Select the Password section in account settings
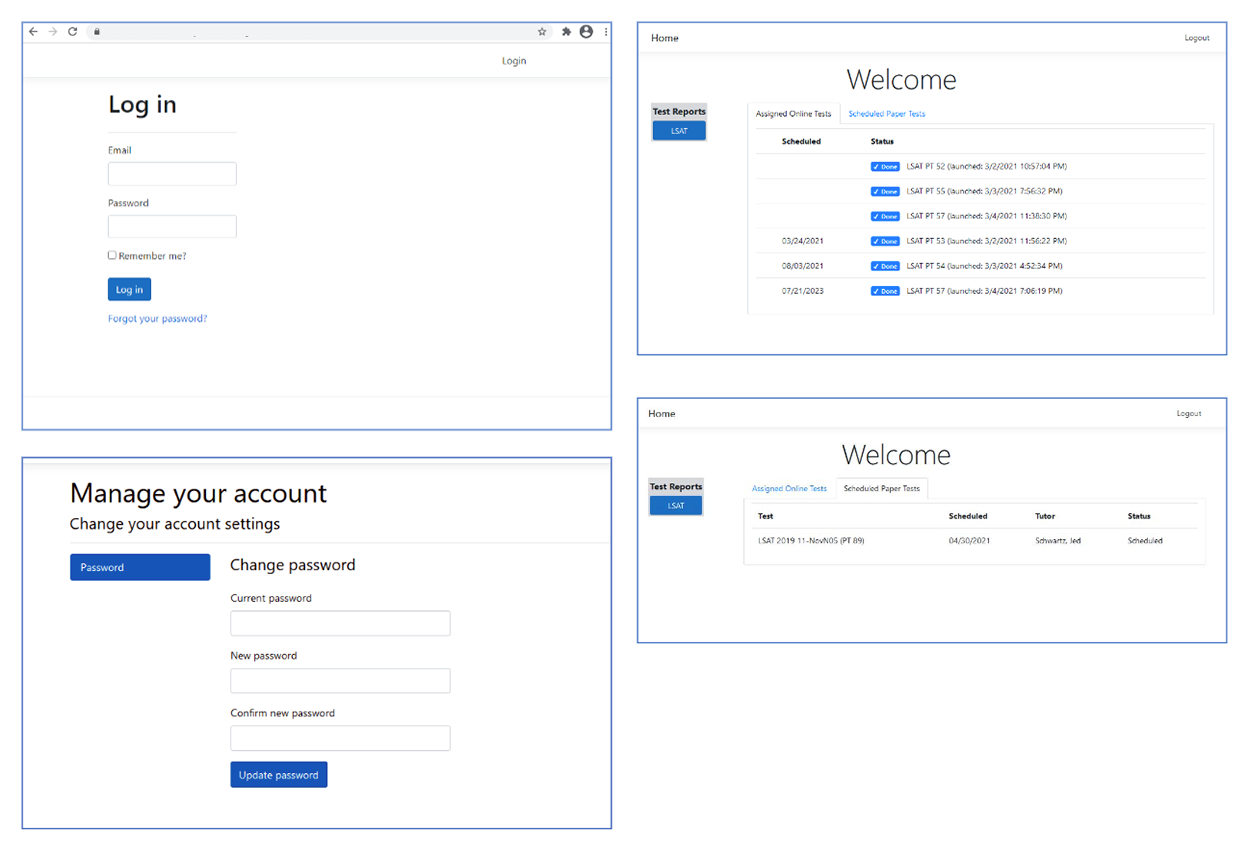 tap(140, 567)
